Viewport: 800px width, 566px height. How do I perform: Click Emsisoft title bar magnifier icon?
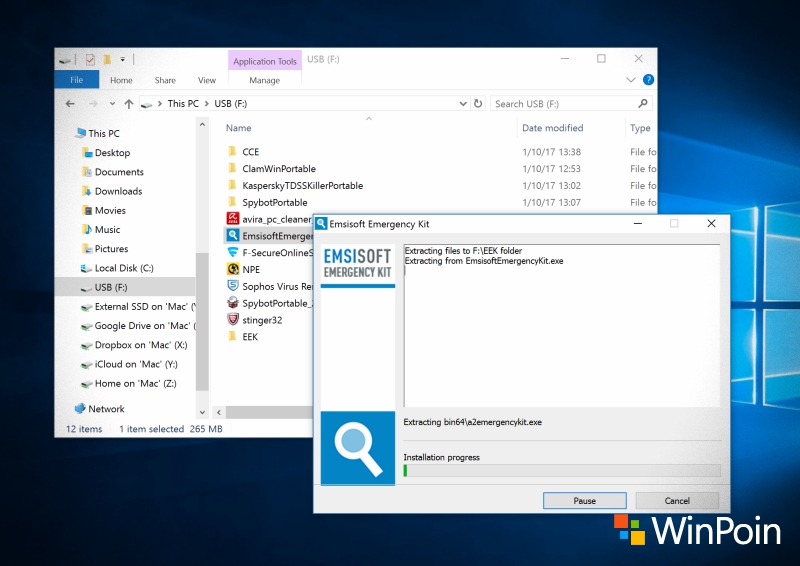[321, 224]
